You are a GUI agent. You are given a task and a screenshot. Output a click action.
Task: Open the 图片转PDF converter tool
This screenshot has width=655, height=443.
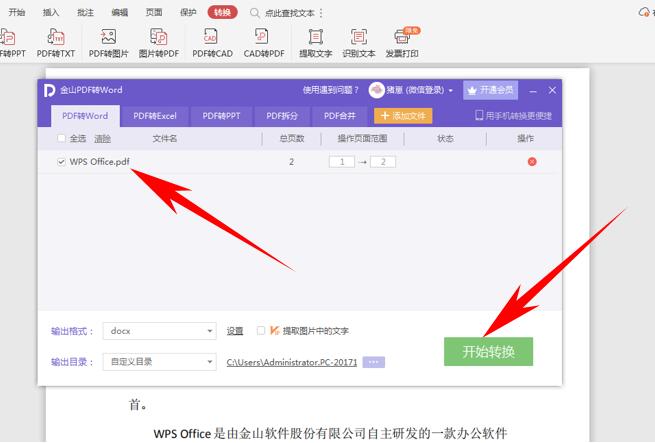tap(159, 43)
